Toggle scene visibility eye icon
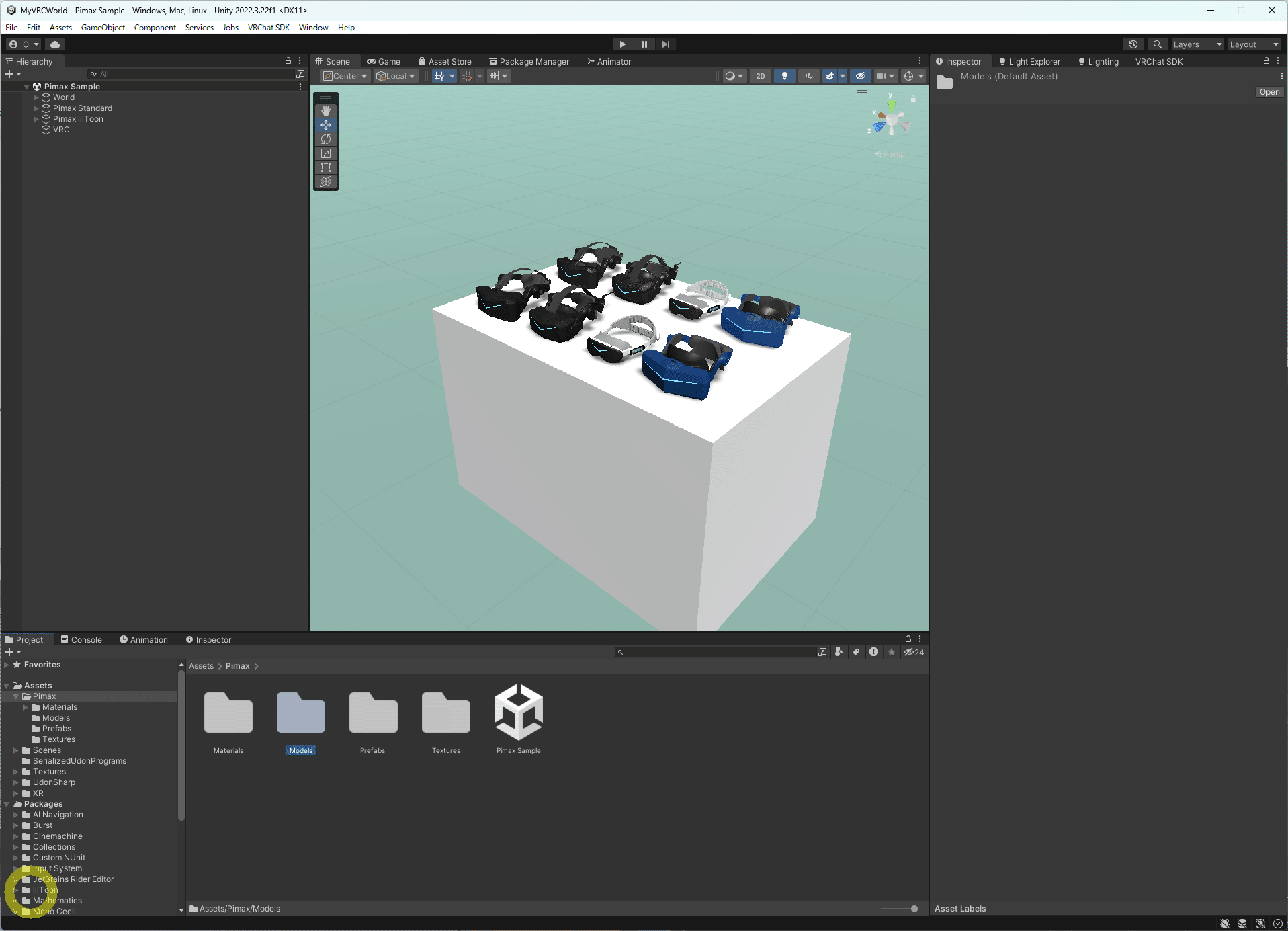 tap(861, 76)
